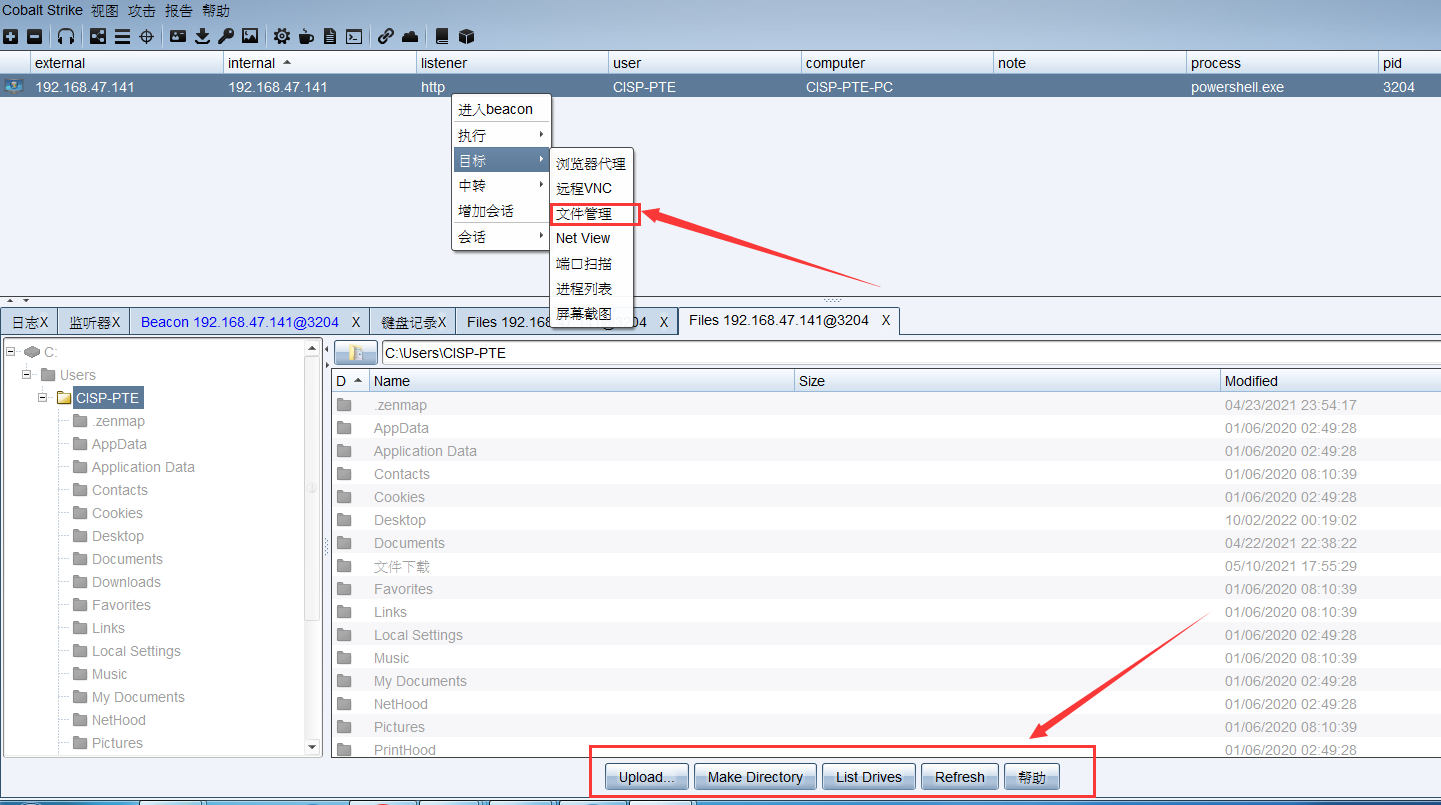The image size is (1441, 805).
Task: Click the Make Directory button
Action: 755,777
